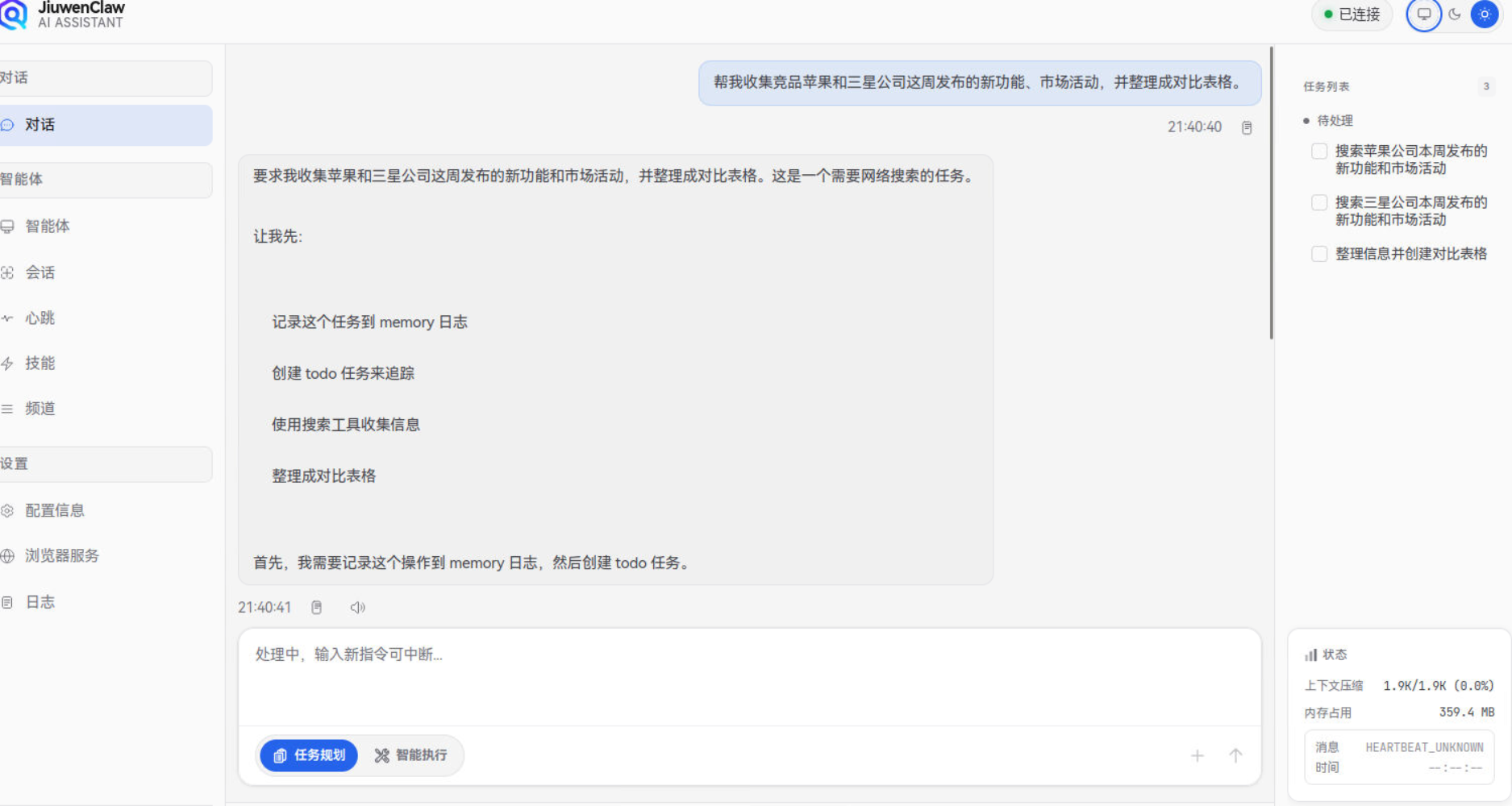Click the 搜索苹果公司本周发布的 task text
Viewport: 1512px width, 806px height.
(1411, 160)
